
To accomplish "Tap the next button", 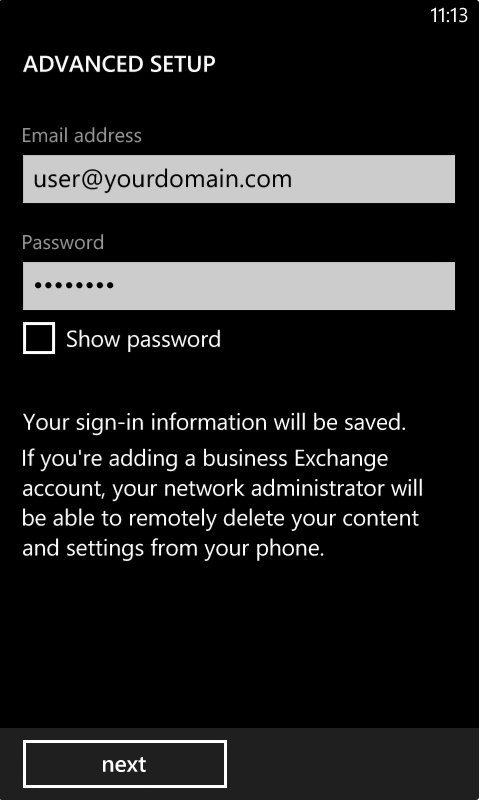I will pos(124,764).
